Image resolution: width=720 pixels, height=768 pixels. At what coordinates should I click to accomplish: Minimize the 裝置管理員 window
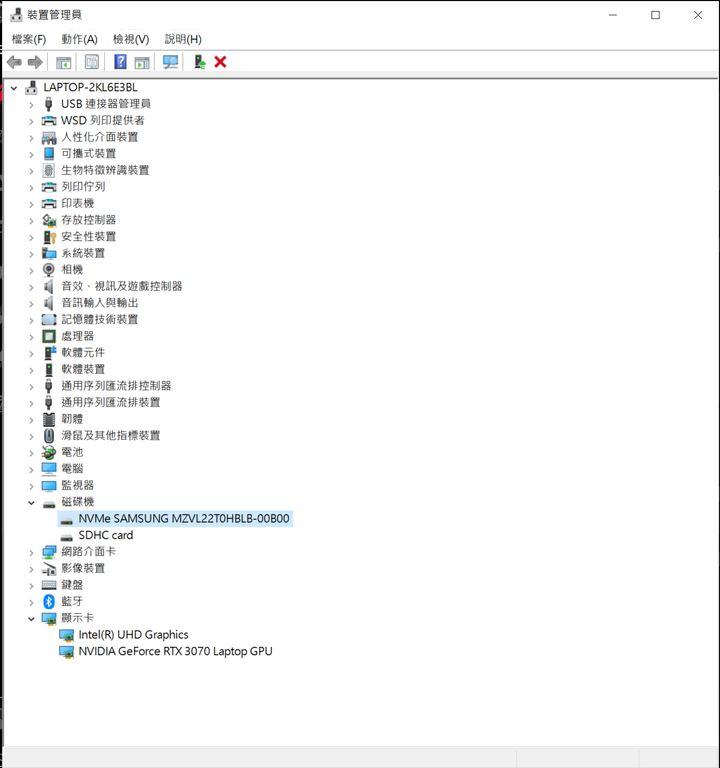click(x=613, y=15)
